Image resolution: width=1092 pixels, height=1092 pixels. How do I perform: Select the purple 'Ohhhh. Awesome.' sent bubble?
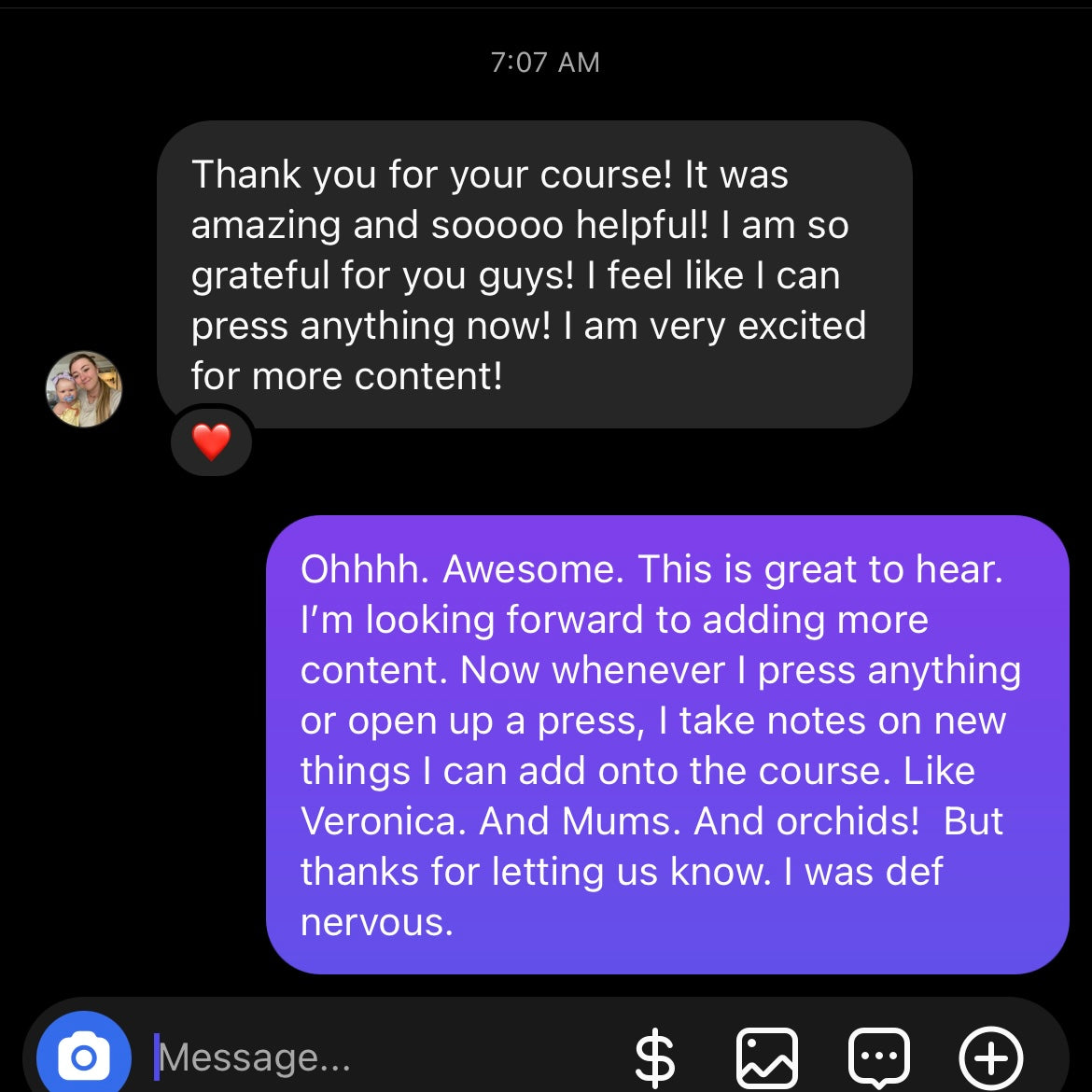click(x=667, y=745)
